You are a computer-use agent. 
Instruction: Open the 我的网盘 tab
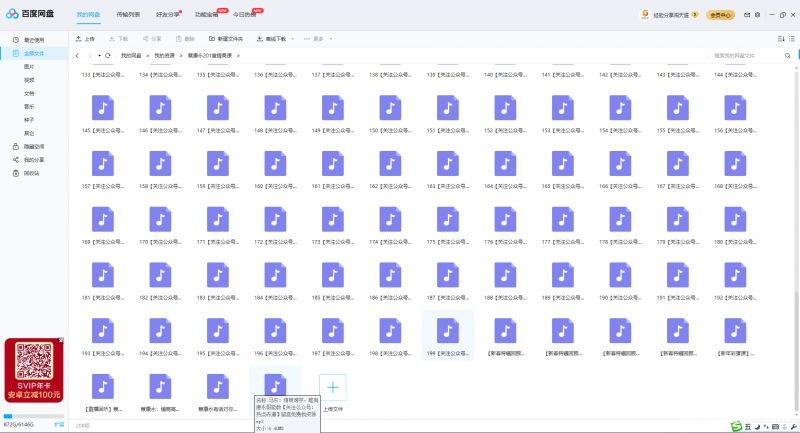point(88,14)
